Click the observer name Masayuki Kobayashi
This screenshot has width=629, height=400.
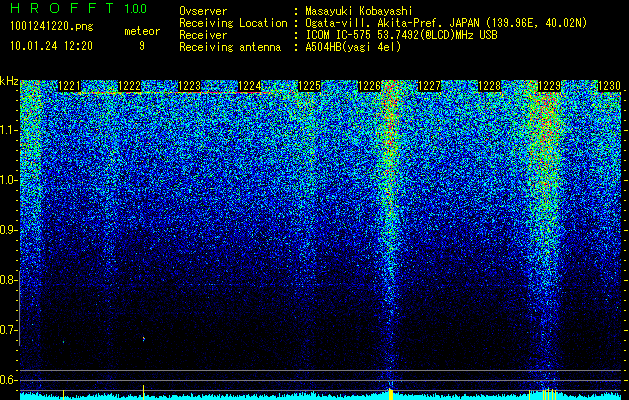coord(358,11)
